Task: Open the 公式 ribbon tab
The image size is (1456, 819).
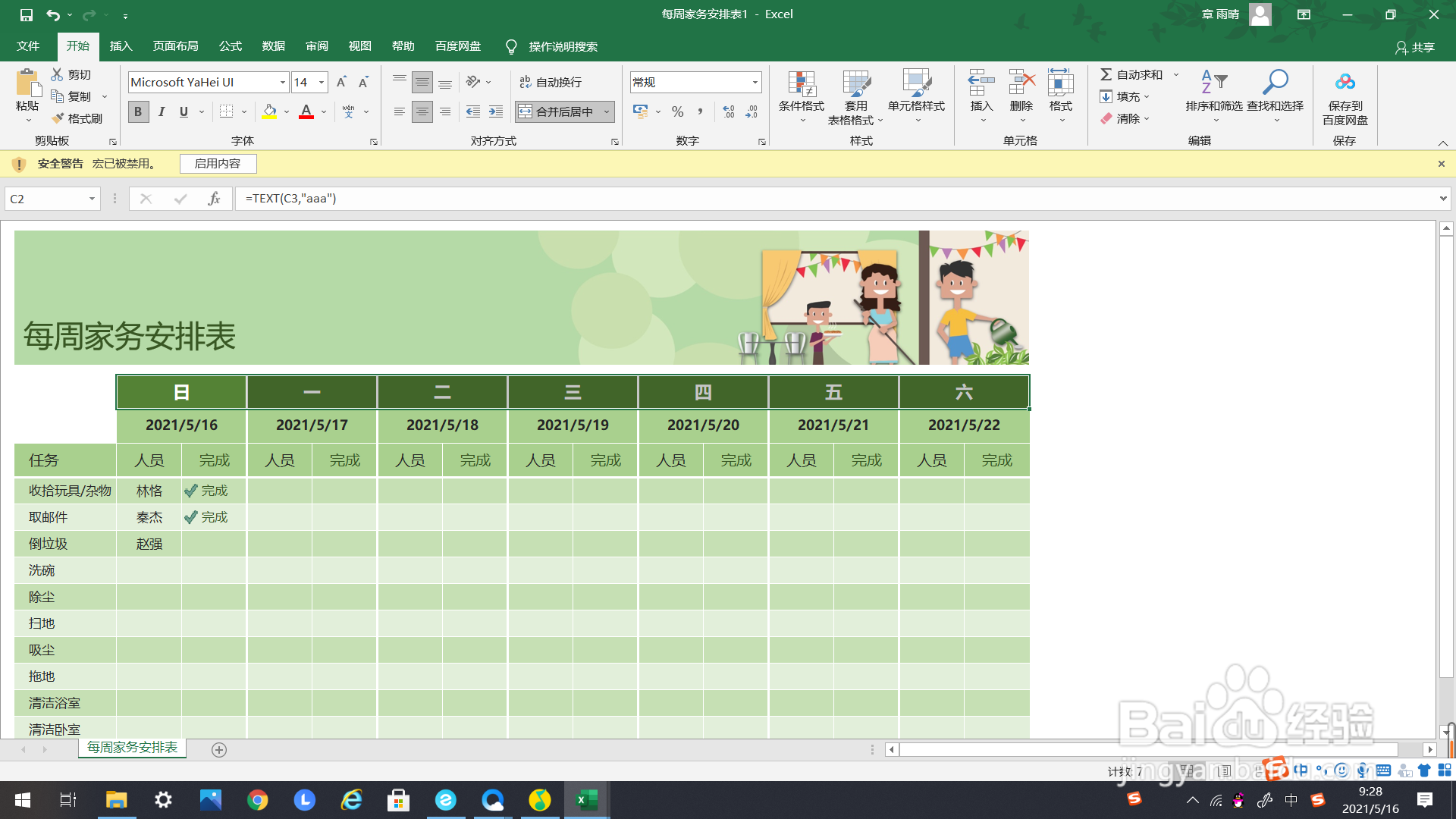Action: [230, 46]
